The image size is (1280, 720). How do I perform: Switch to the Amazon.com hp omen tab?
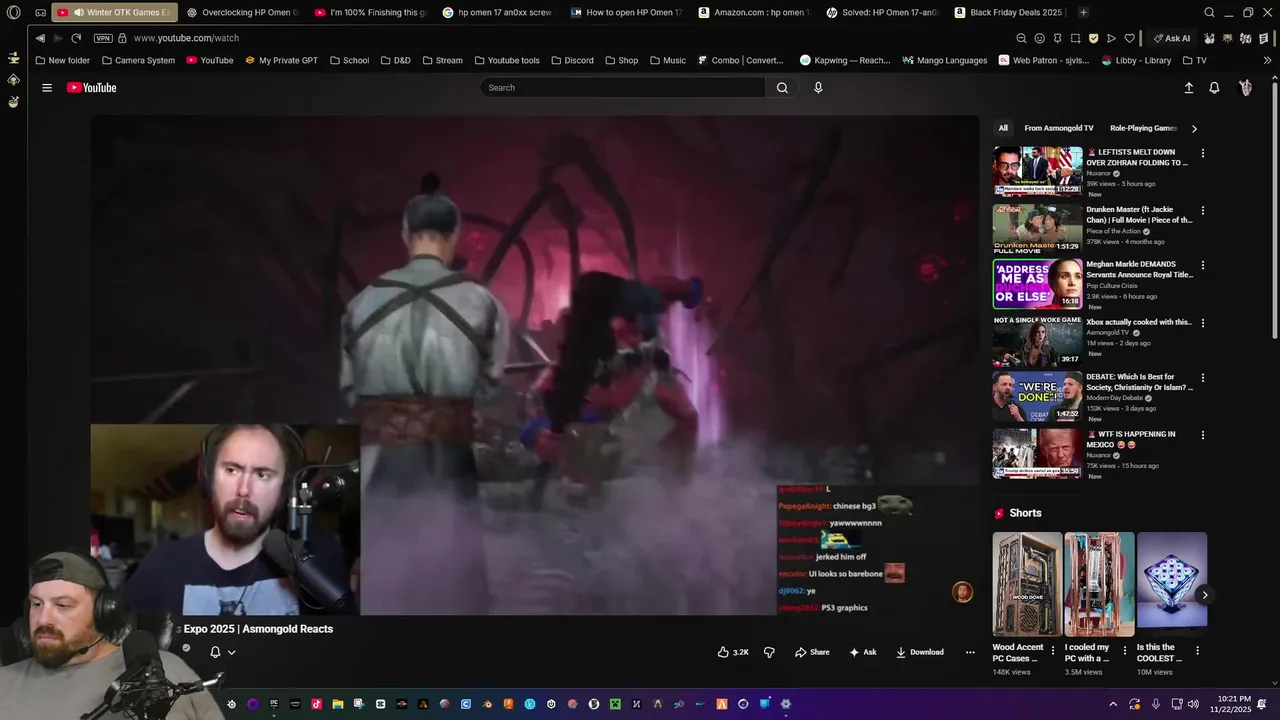[755, 13]
